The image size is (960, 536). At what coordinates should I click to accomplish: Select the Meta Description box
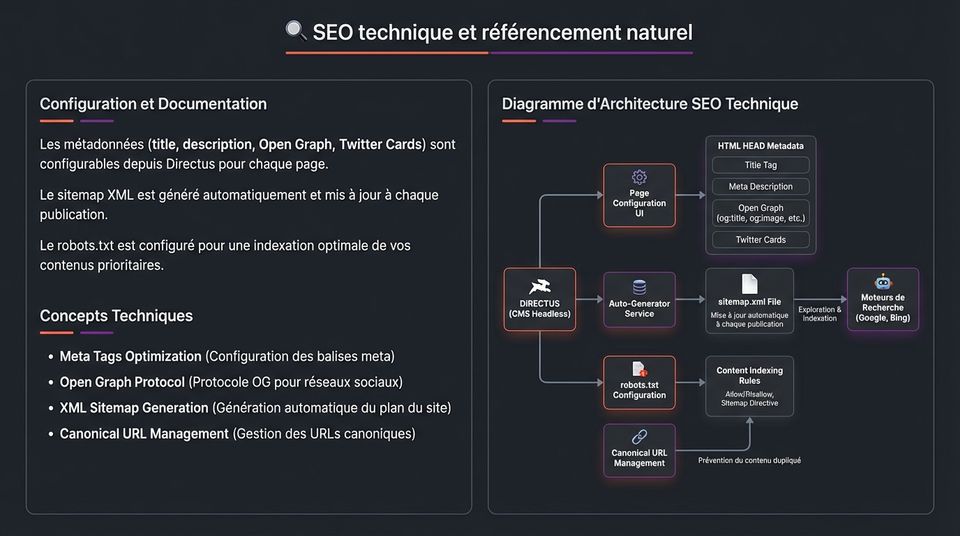[760, 186]
